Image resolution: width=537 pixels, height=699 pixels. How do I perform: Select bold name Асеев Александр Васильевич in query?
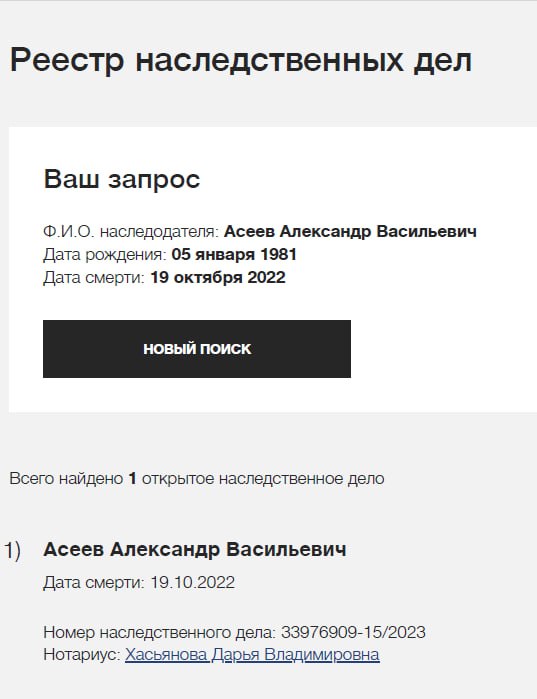[350, 231]
